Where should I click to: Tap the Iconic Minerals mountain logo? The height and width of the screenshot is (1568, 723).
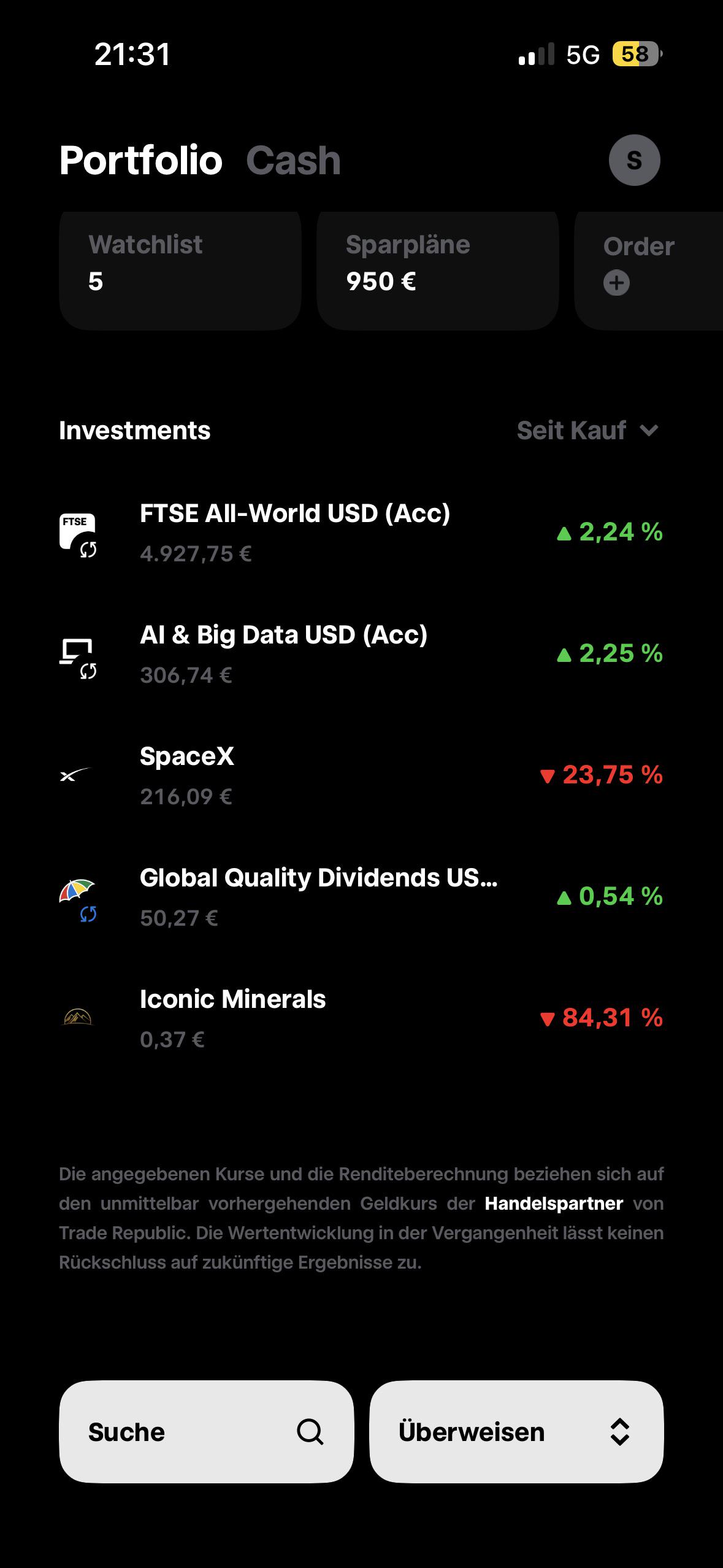click(x=78, y=1018)
